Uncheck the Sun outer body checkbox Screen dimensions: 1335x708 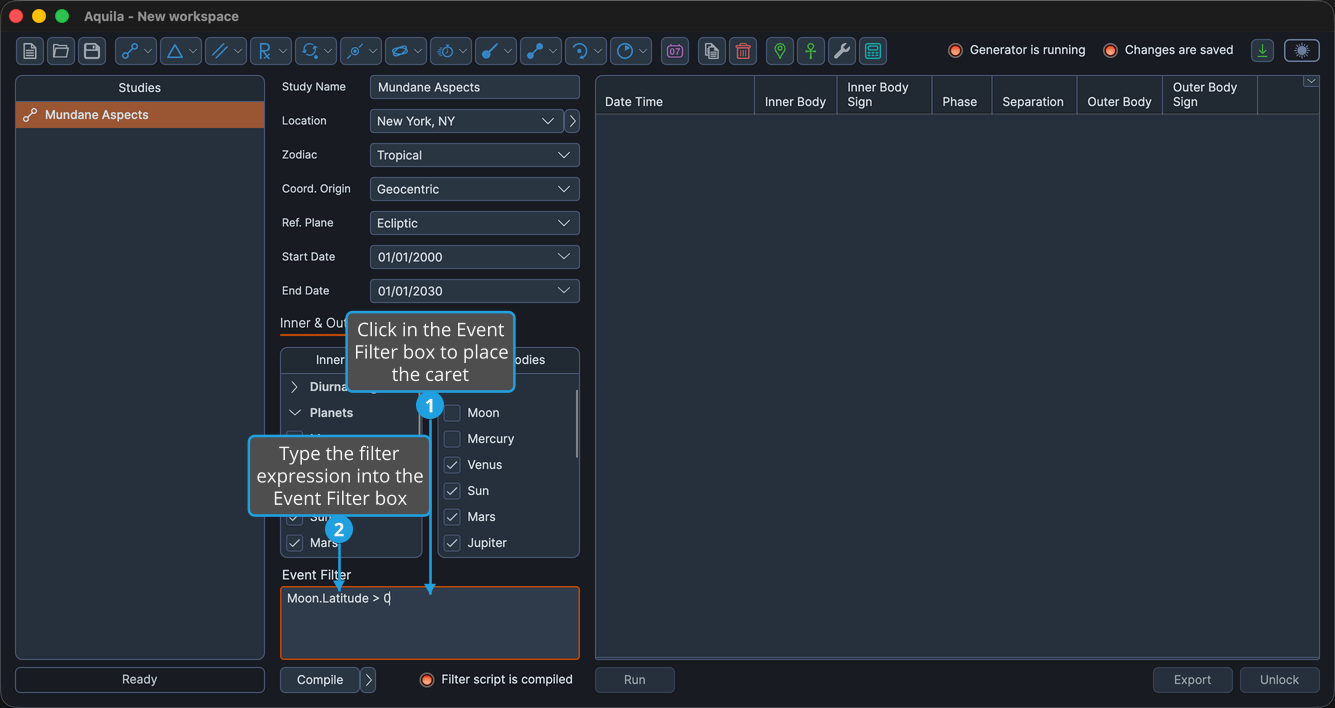[x=452, y=491]
